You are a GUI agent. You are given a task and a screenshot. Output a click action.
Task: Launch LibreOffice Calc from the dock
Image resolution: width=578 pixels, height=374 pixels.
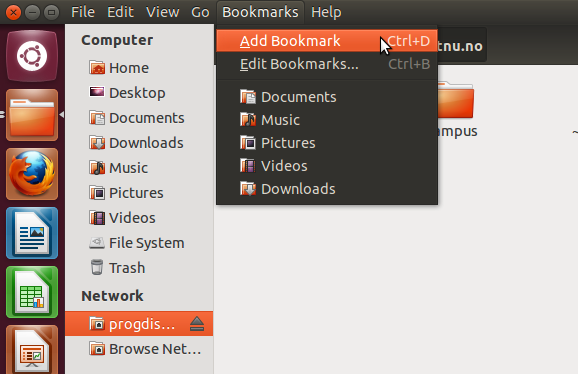[32, 292]
